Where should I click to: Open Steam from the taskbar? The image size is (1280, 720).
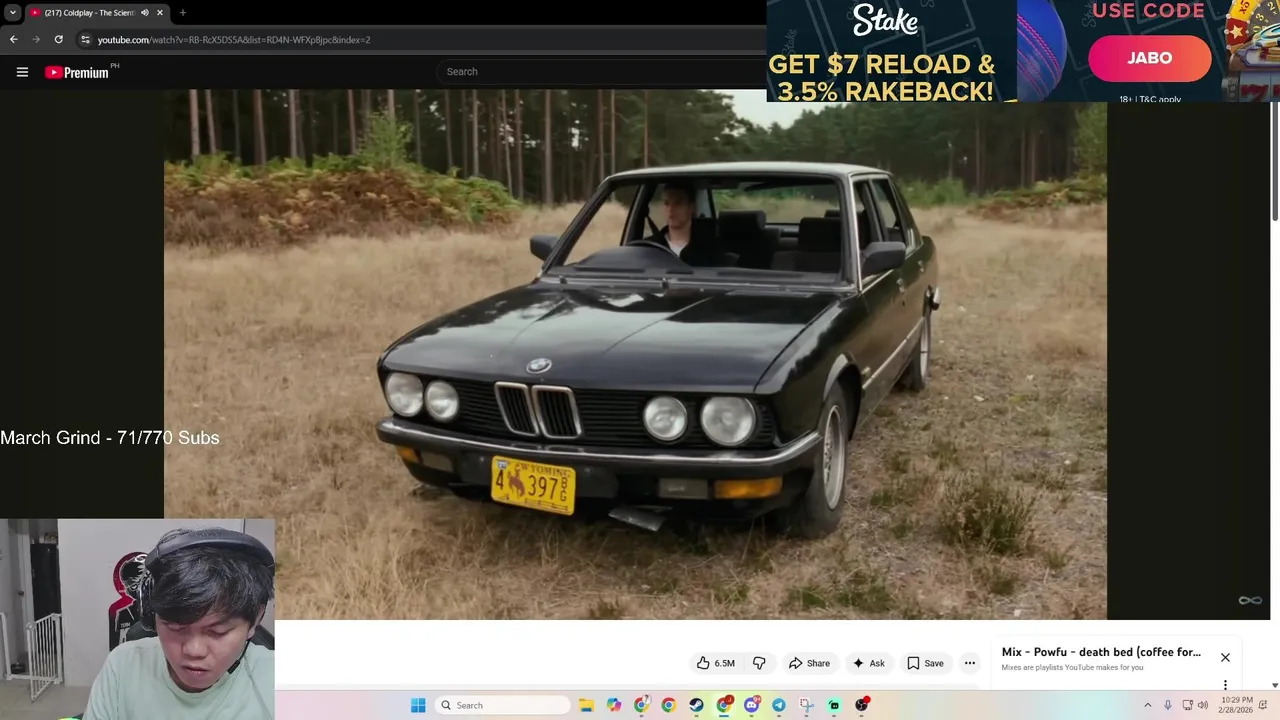[x=696, y=705]
